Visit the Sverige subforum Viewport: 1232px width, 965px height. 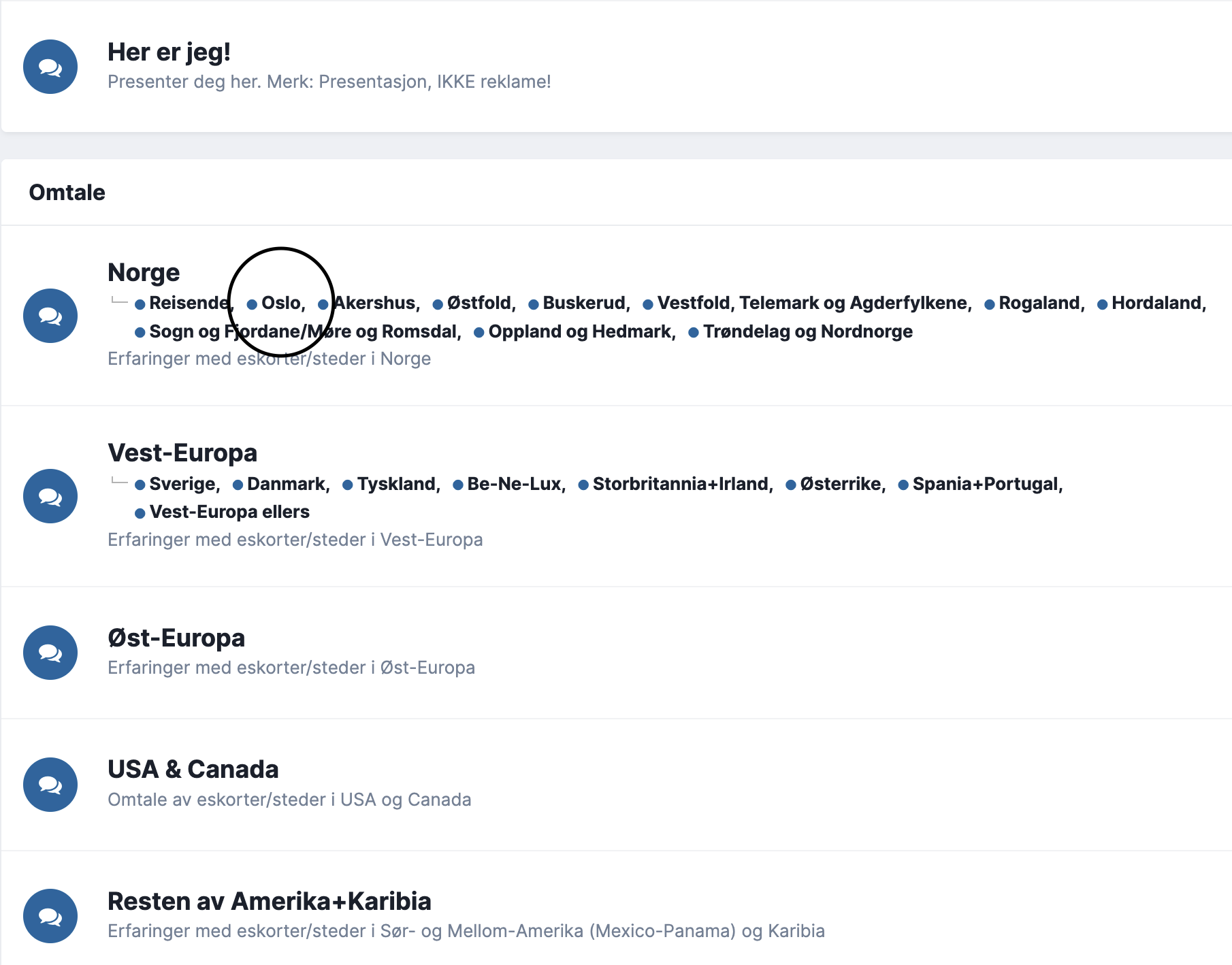coord(183,484)
